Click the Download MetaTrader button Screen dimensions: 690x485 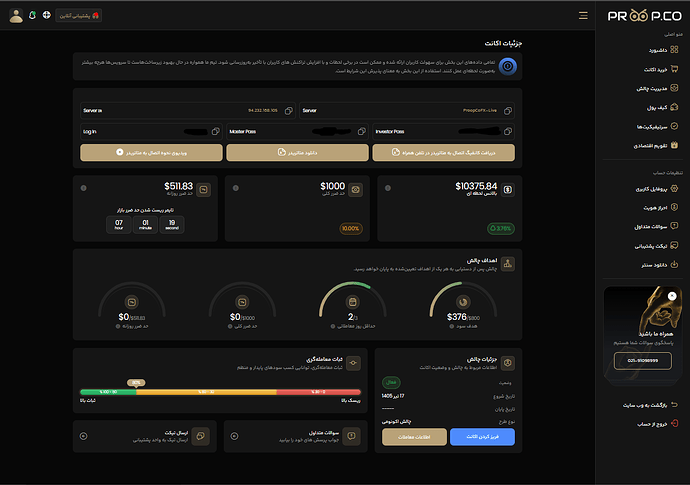click(x=297, y=152)
